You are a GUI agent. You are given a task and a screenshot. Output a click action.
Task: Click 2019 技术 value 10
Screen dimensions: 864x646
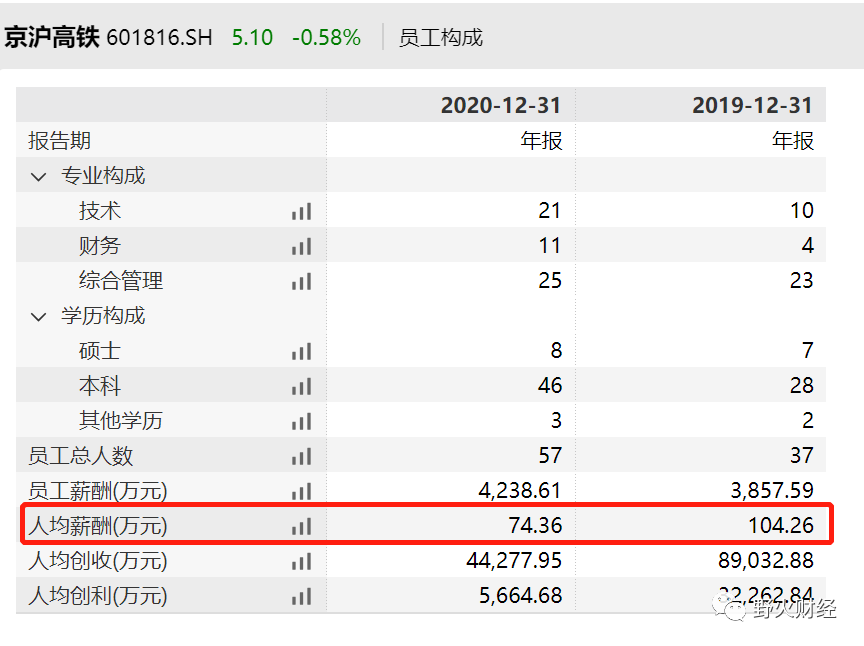[801, 211]
